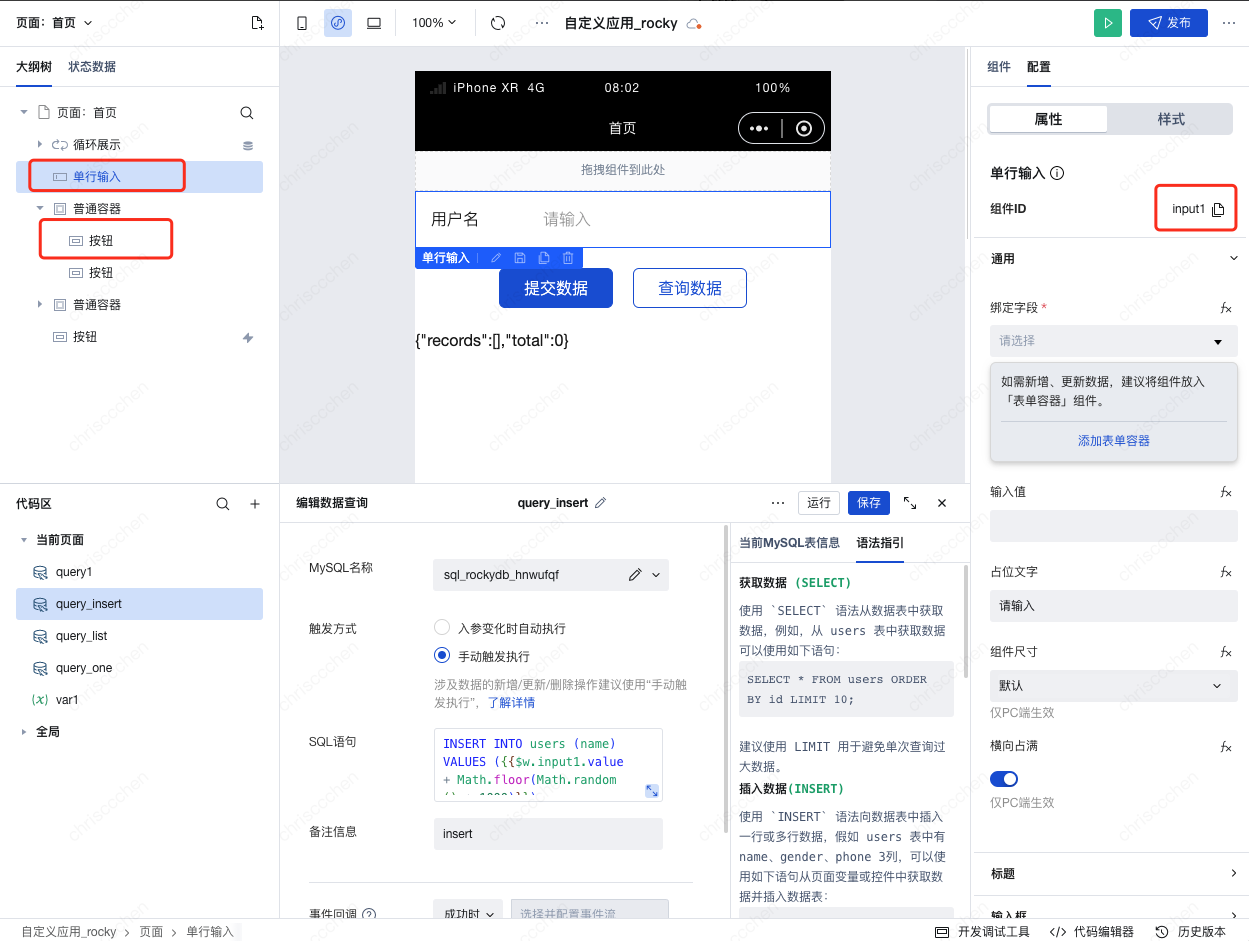
Task: Open fx expression for 占位文字
Action: pyautogui.click(x=1225, y=572)
